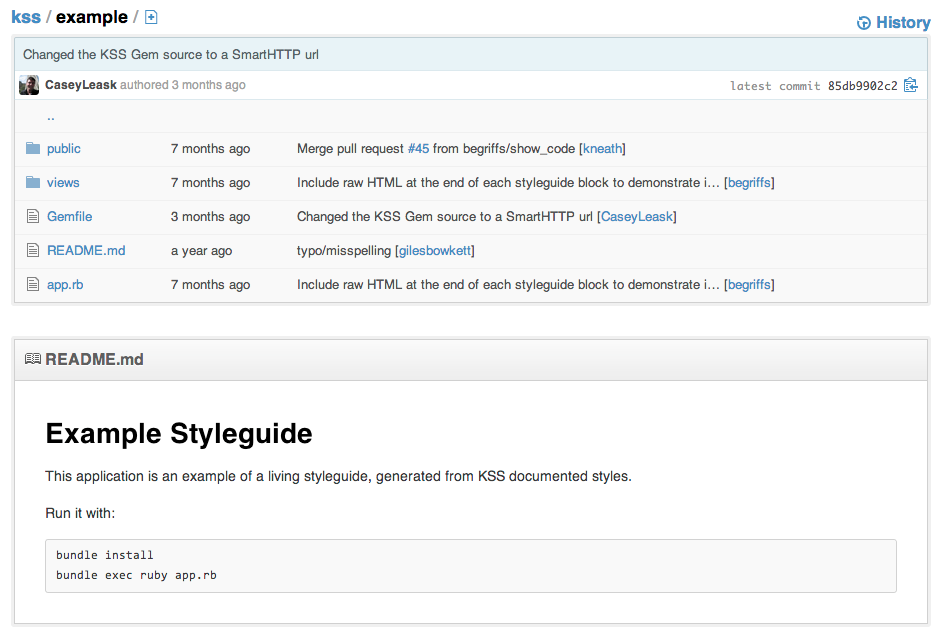Navigate up to parent directory (..)
945x637 pixels.
(51, 116)
